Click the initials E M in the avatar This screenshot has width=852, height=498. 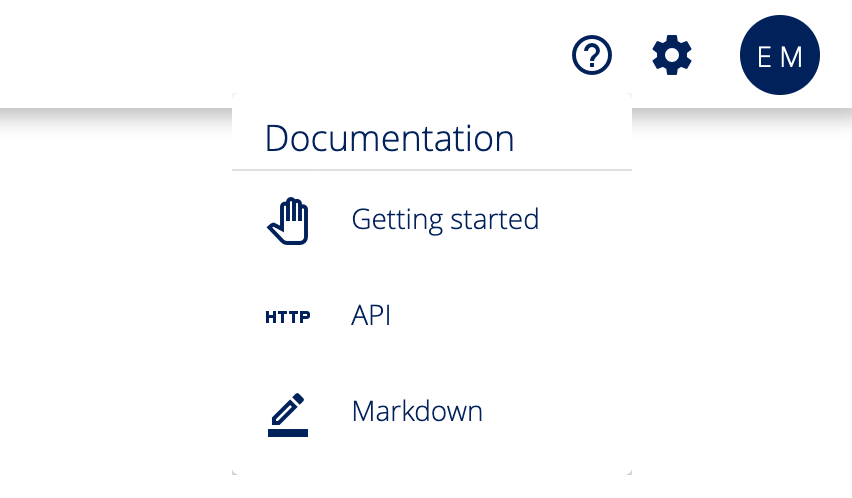(x=780, y=57)
